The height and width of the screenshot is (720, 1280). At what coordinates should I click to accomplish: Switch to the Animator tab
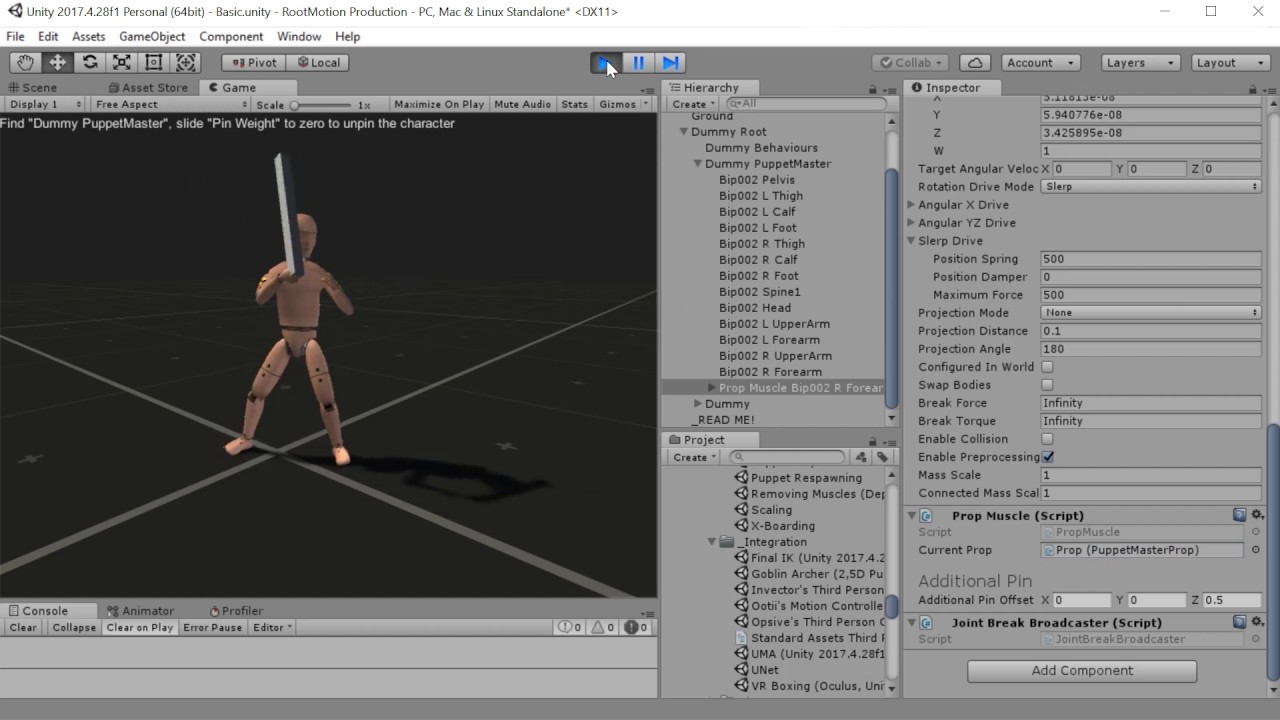[141, 611]
